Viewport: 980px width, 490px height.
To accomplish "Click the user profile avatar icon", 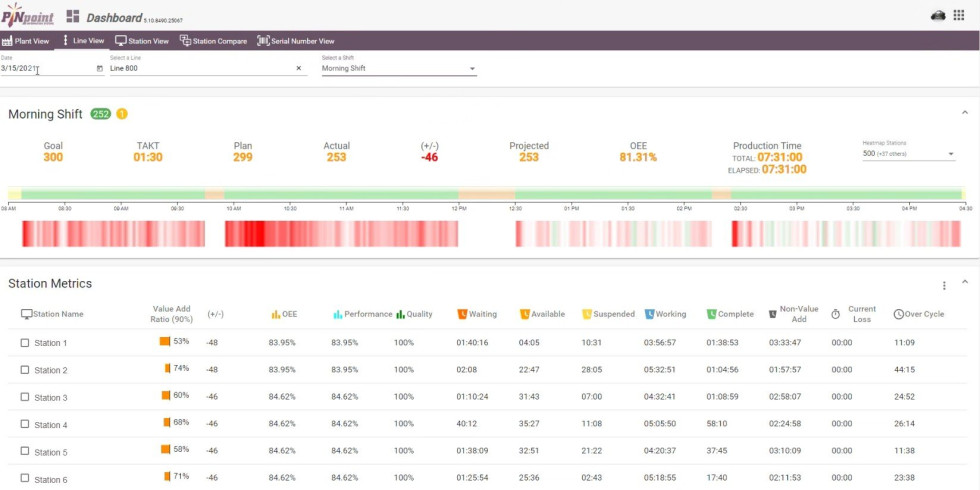I will coord(937,15).
